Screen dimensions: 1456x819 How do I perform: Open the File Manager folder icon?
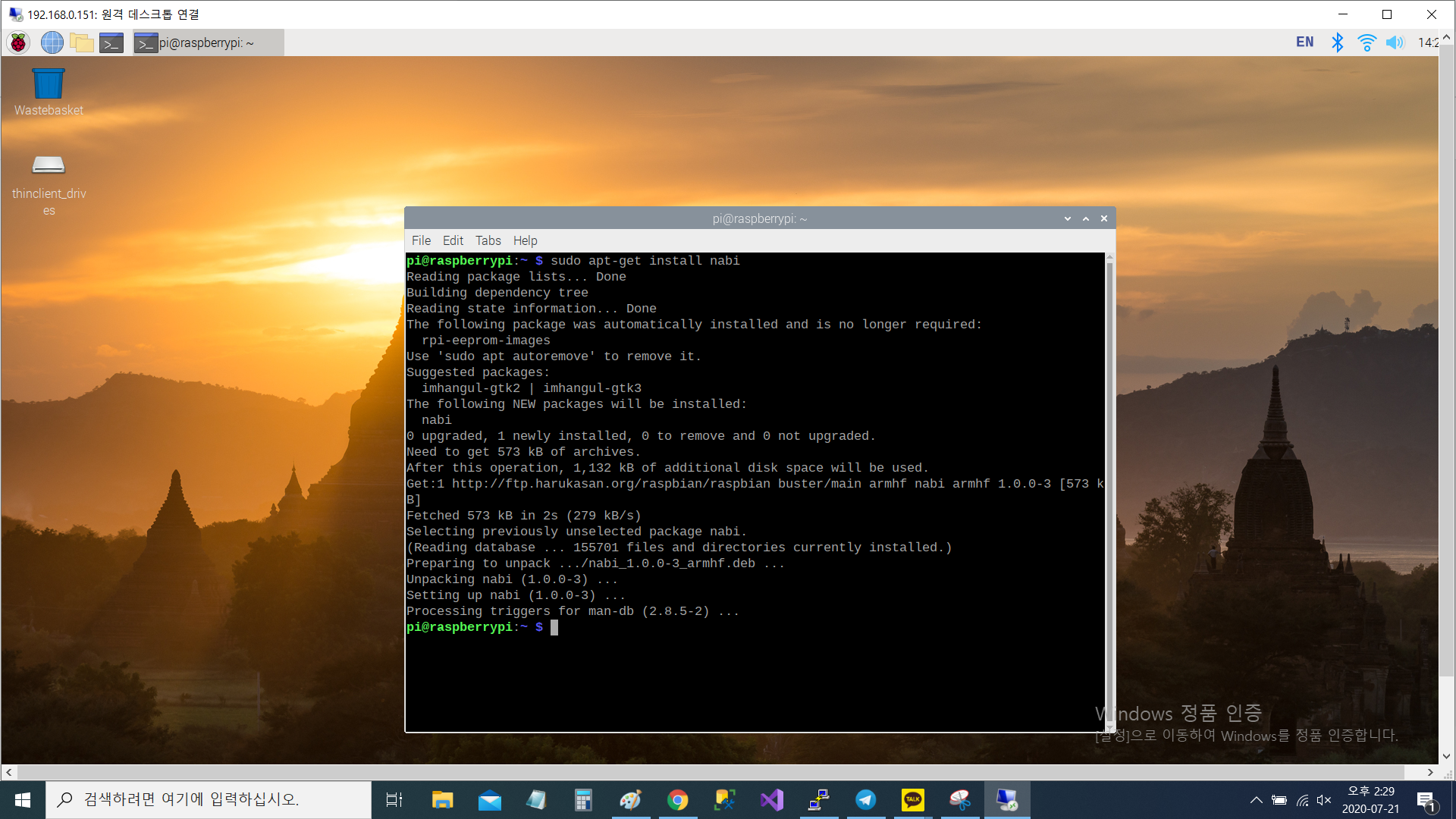coord(81,42)
